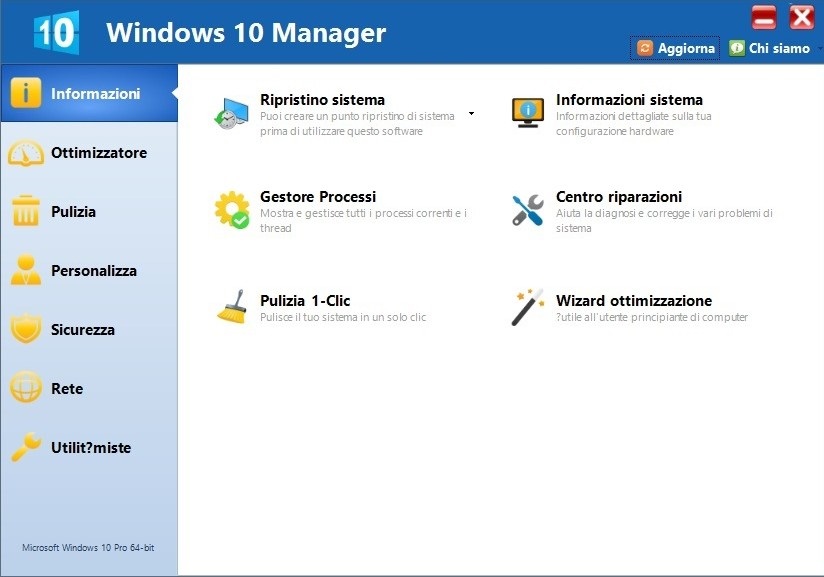Screen dimensions: 824x577
Task: Click description 'Pulisce il tuo sistema in un solo clic'
Action: [343, 317]
